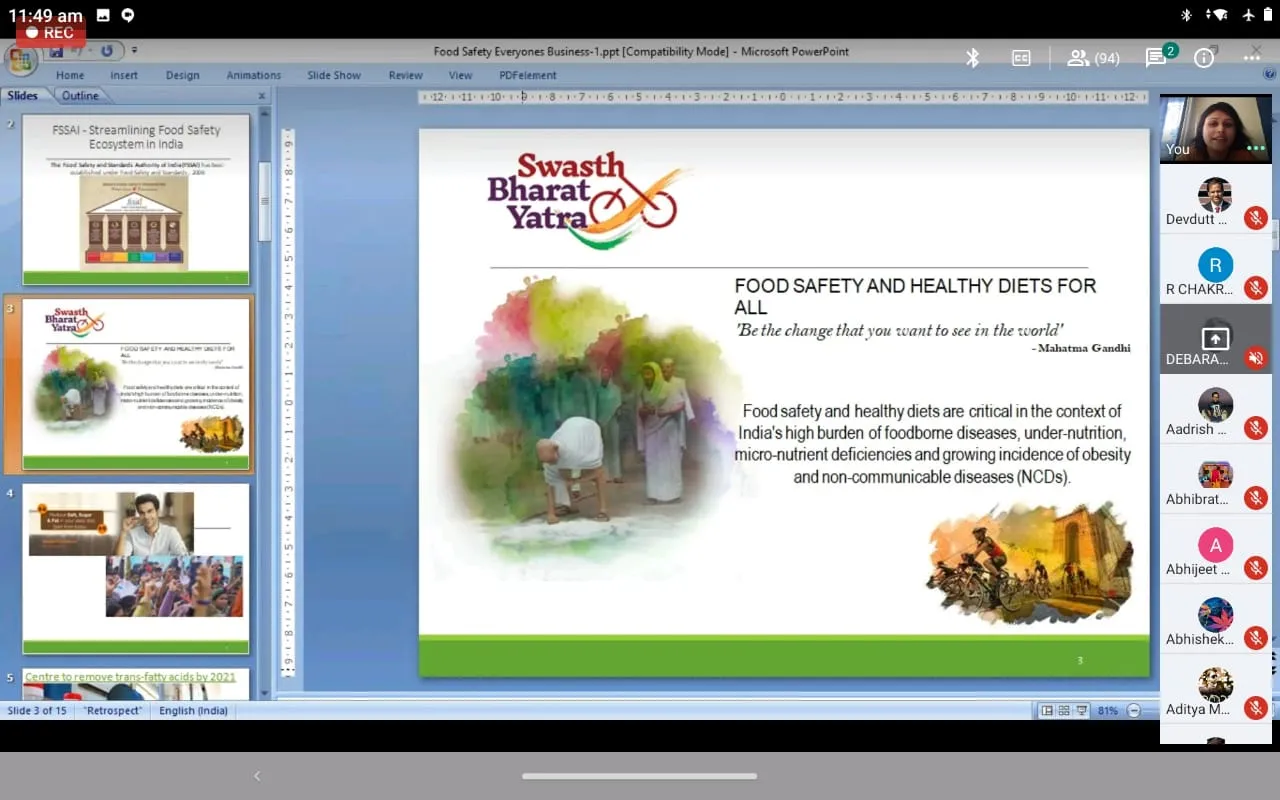Tap the Android back arrow
1280x800 pixels.
point(257,776)
